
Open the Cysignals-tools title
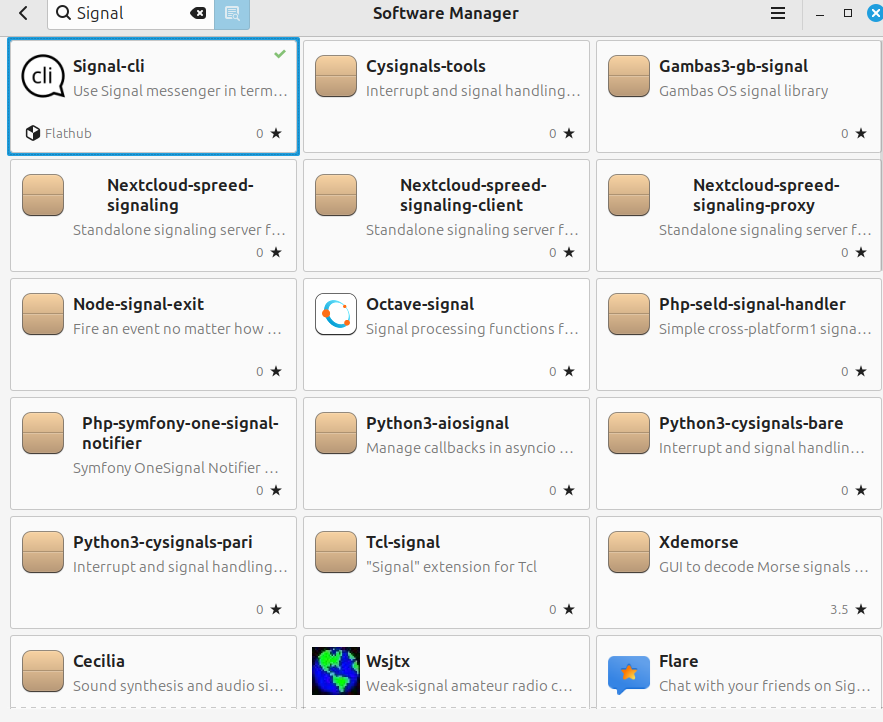pyautogui.click(x=426, y=66)
